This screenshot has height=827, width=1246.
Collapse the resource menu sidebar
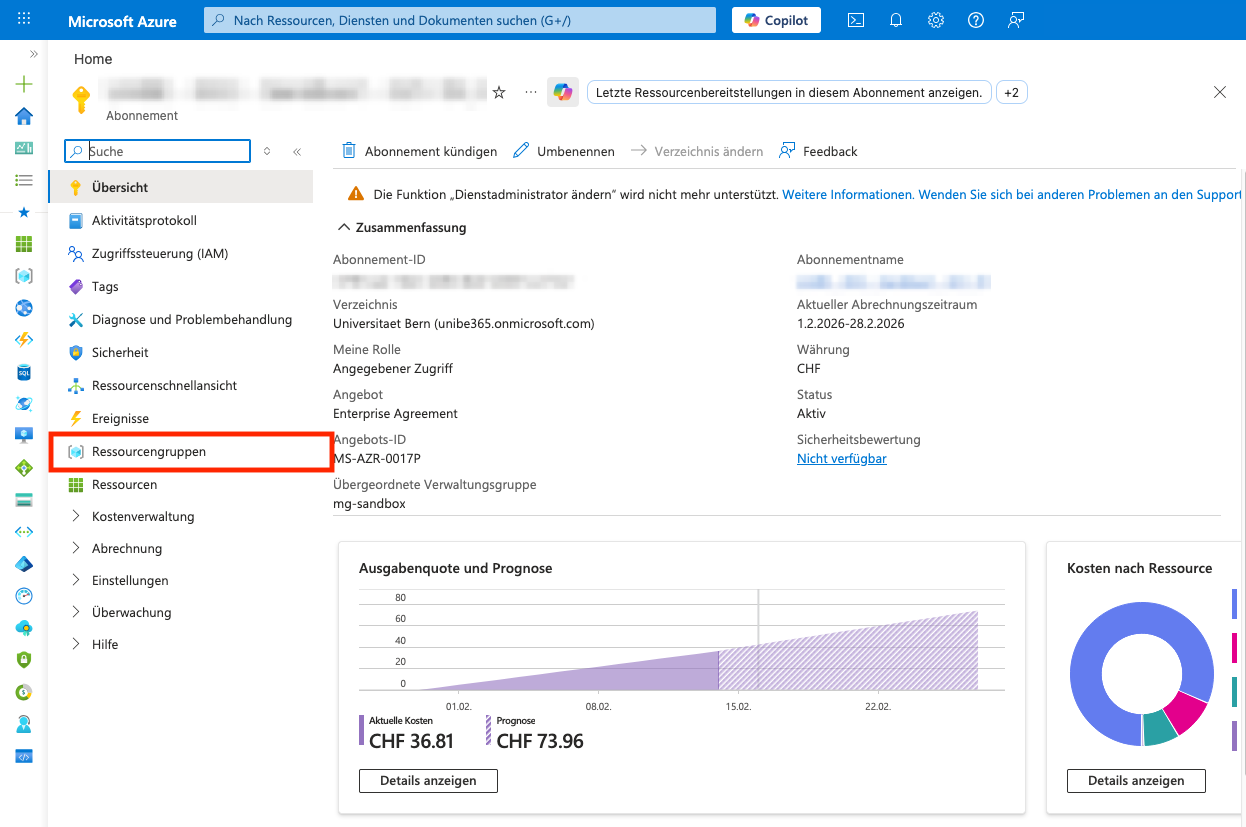coord(297,152)
